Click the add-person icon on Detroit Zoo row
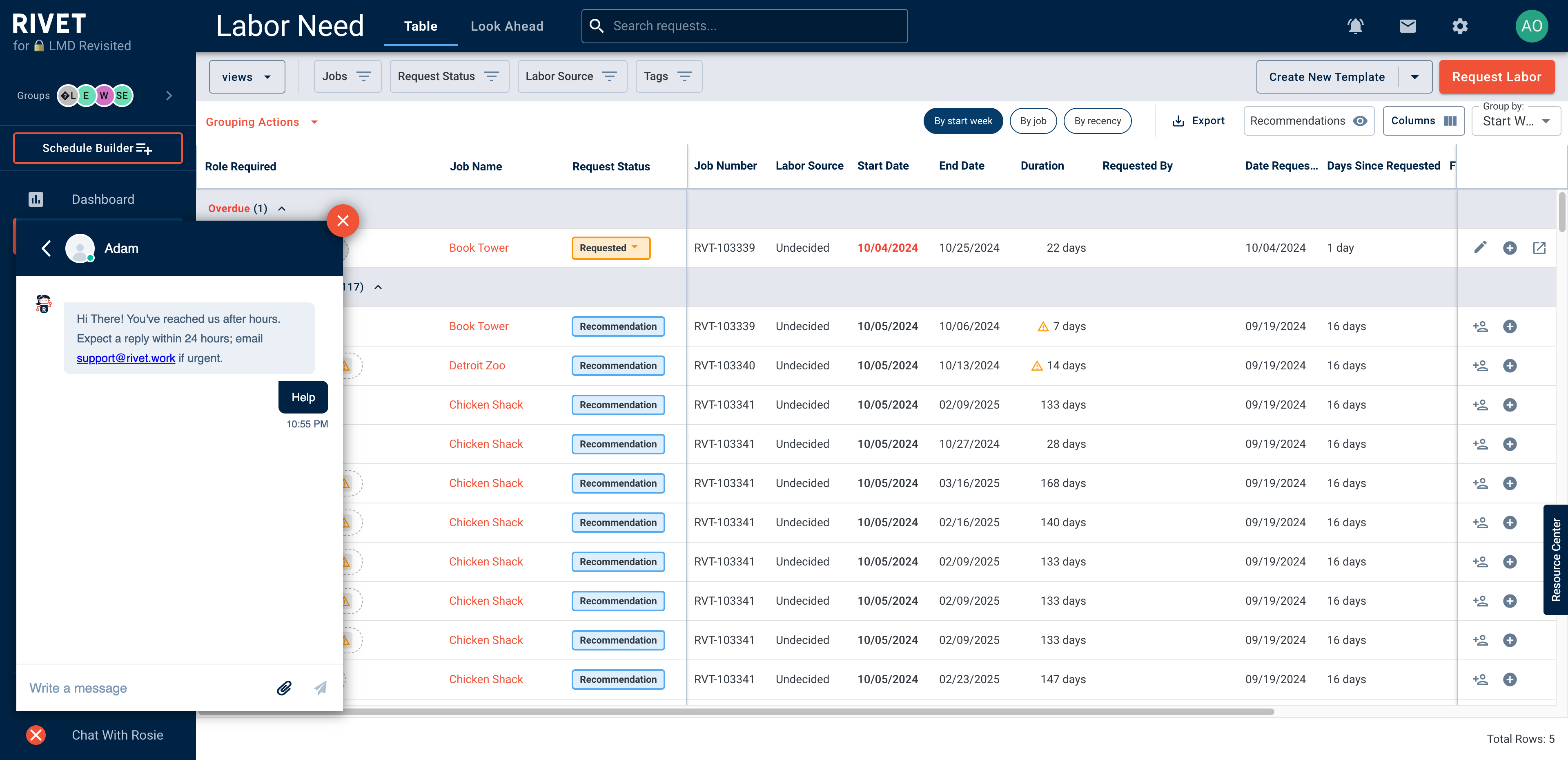The image size is (1568, 760). 1480,365
